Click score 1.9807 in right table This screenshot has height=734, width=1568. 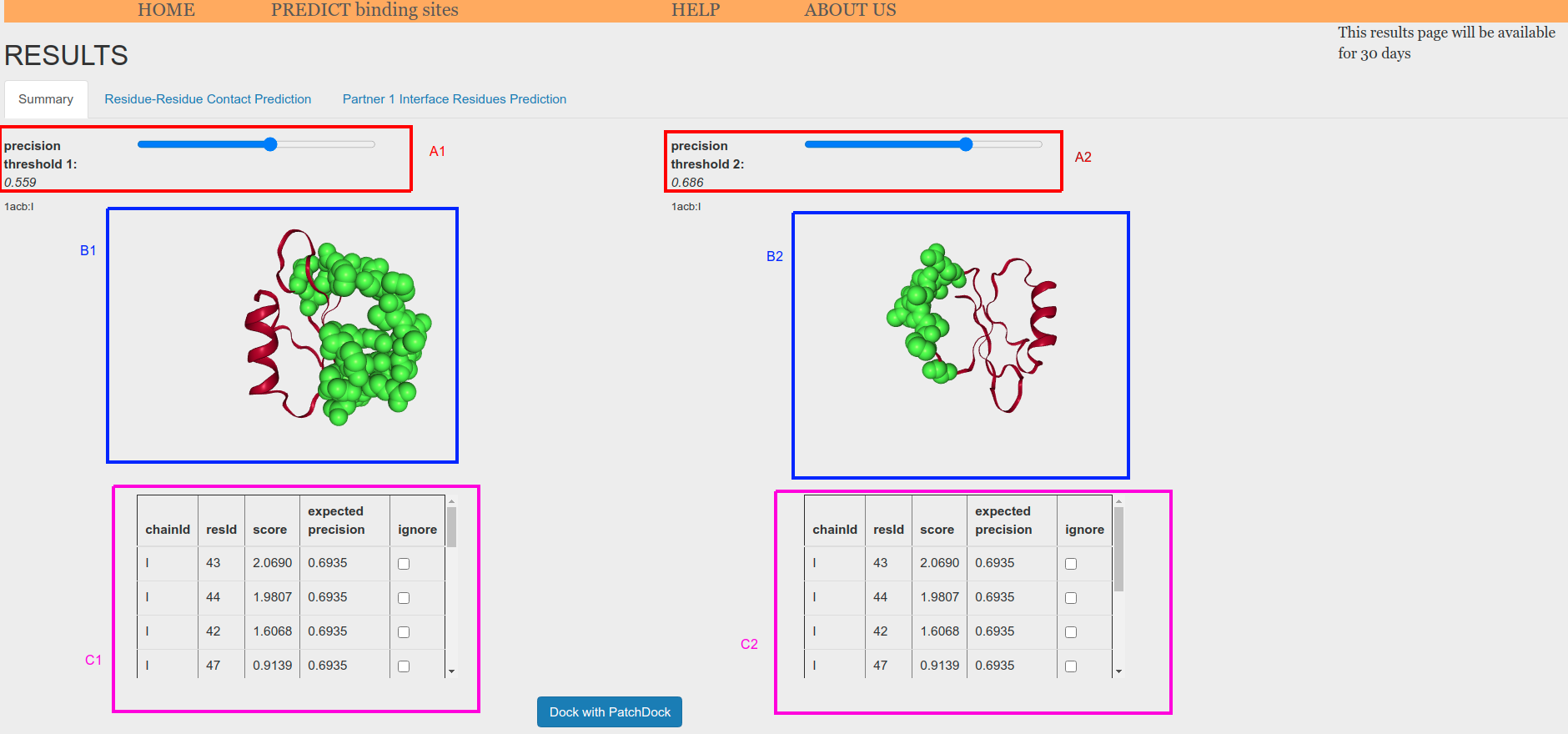tap(939, 597)
